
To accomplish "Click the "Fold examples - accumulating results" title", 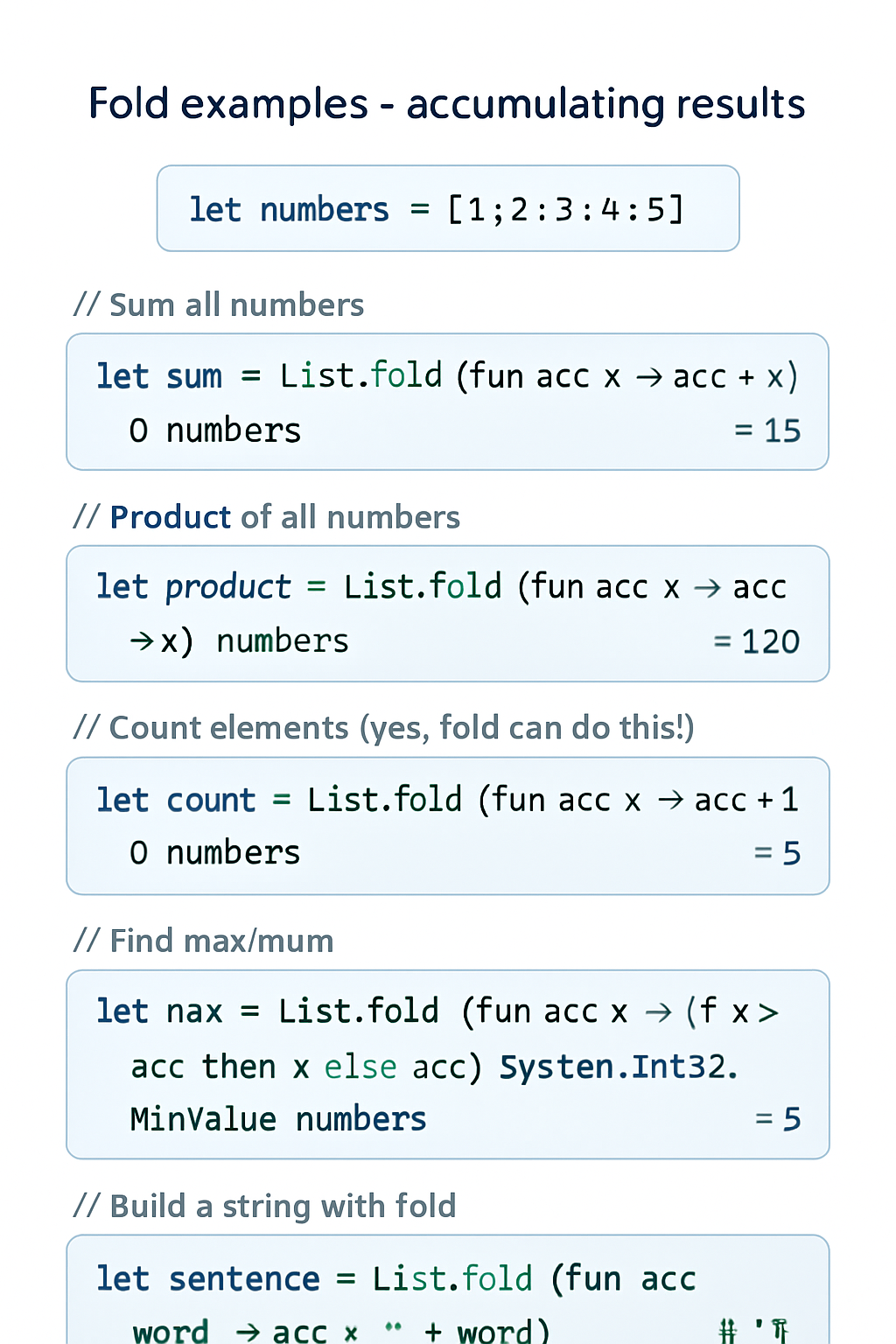I will coord(446,104).
